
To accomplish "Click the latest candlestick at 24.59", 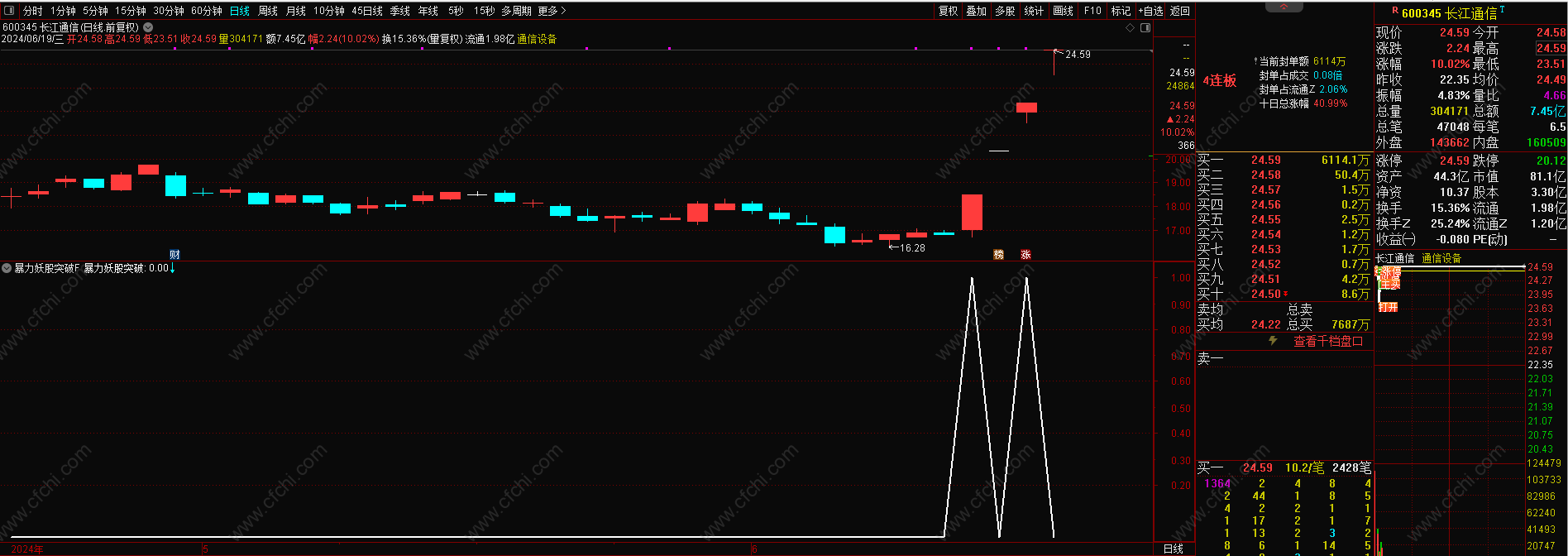I will click(1054, 62).
